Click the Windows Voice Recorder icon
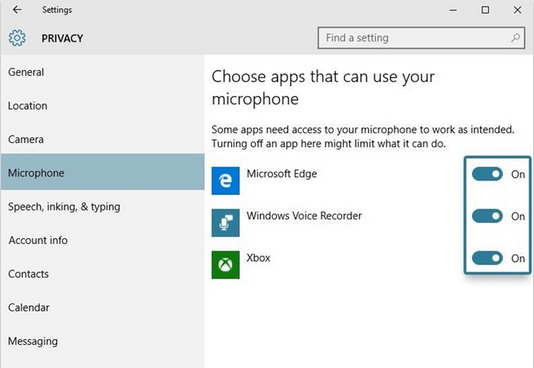534x368 pixels. click(x=225, y=223)
